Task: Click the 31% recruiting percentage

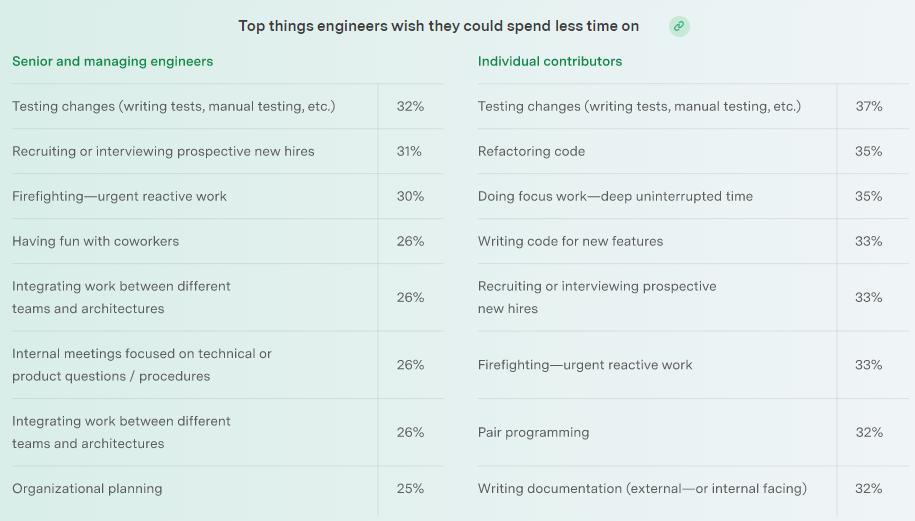Action: 409,151
